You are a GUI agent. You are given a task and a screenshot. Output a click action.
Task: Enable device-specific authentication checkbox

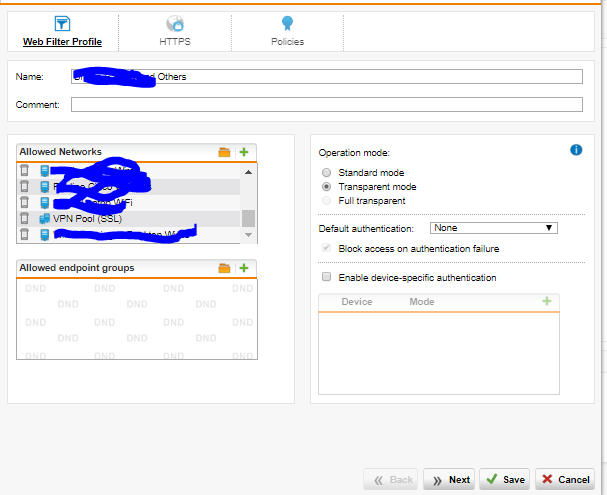point(327,277)
